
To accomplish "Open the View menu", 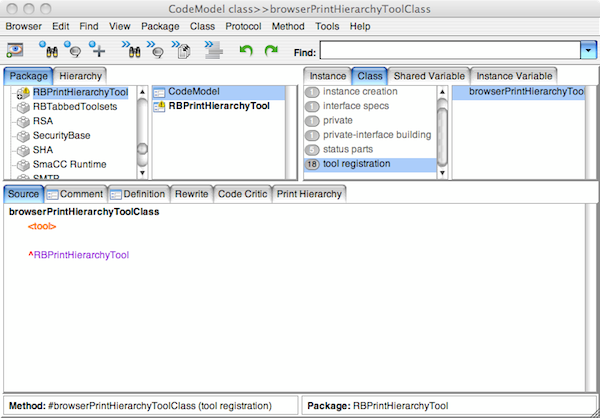I will pos(120,26).
